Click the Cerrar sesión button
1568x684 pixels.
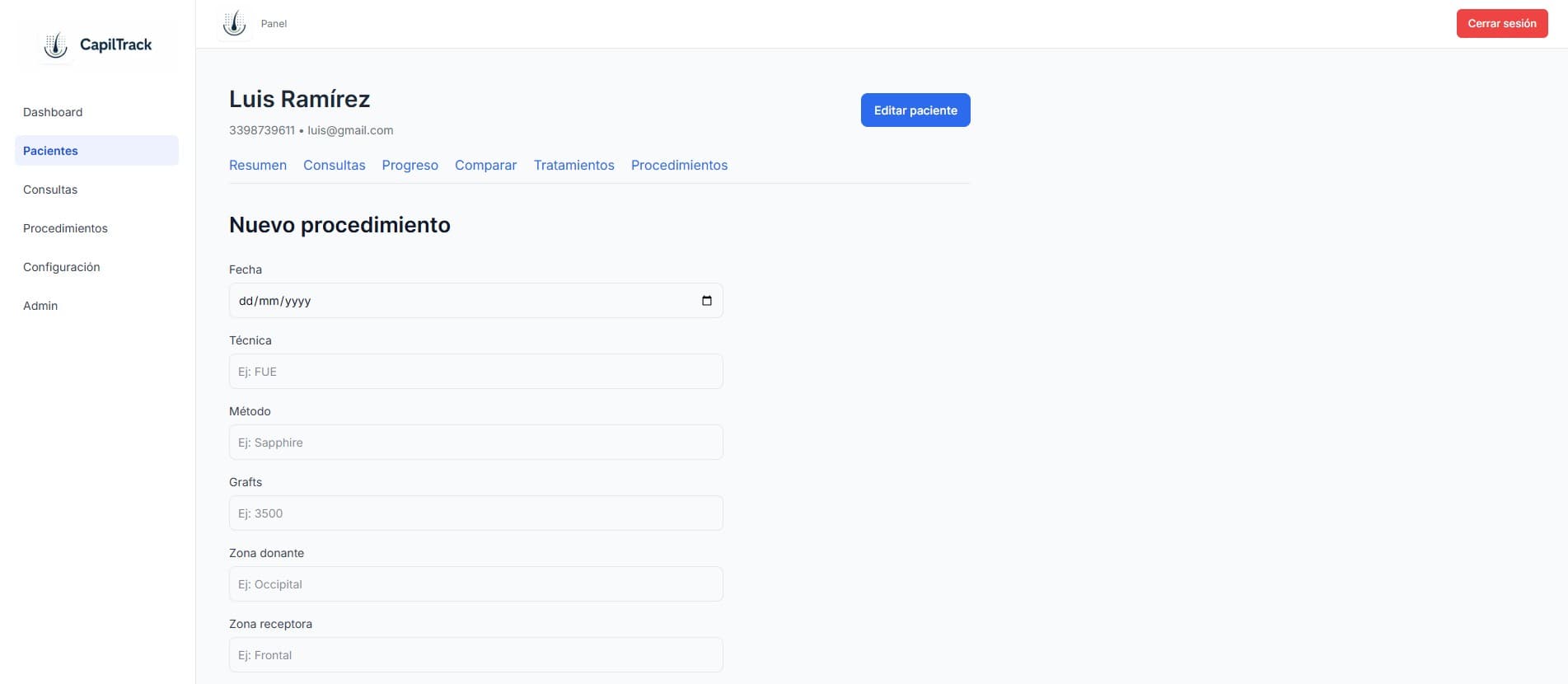1501,23
